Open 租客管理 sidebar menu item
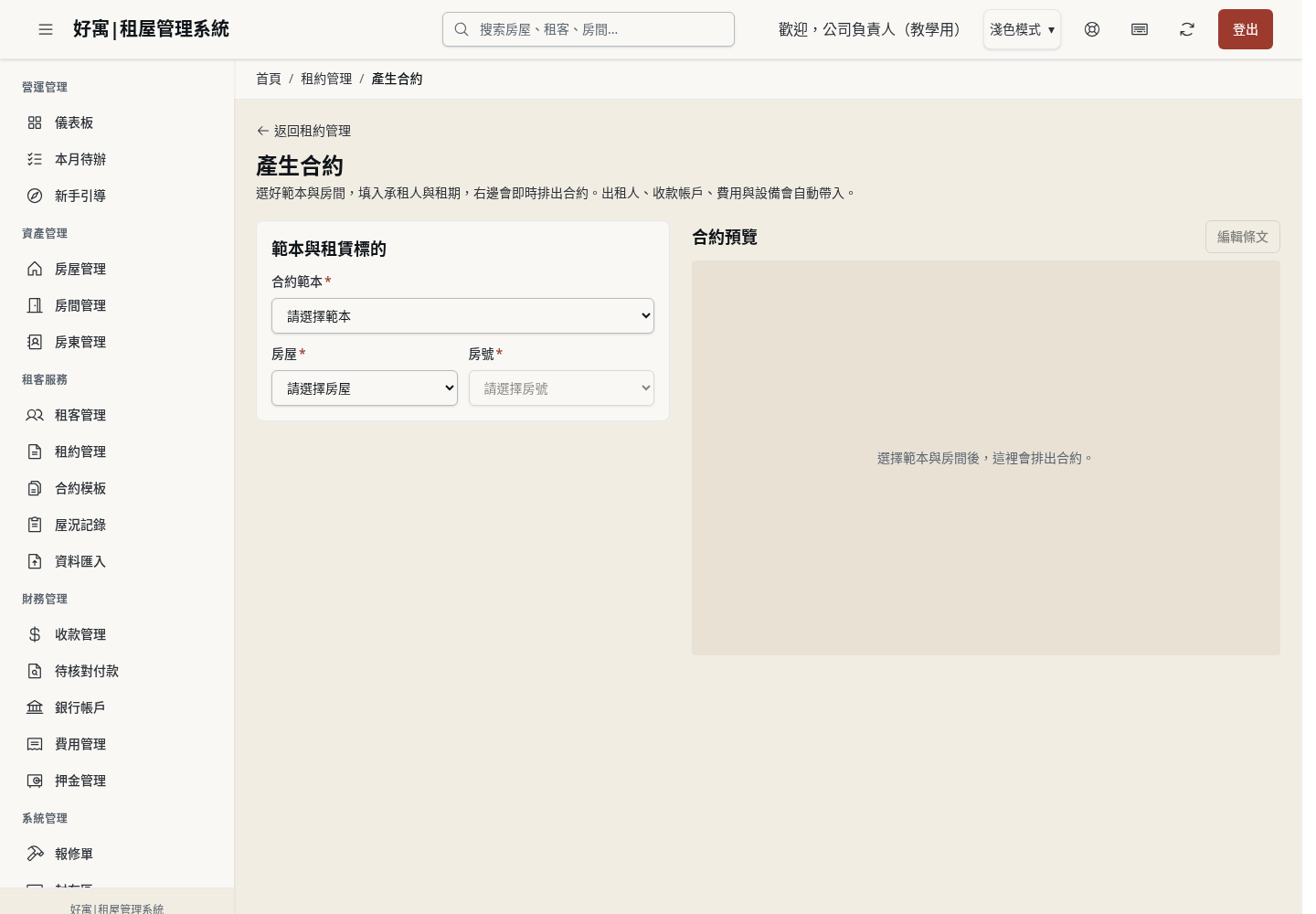Screen dimensions: 1316x914 pyautogui.click(x=117, y=415)
